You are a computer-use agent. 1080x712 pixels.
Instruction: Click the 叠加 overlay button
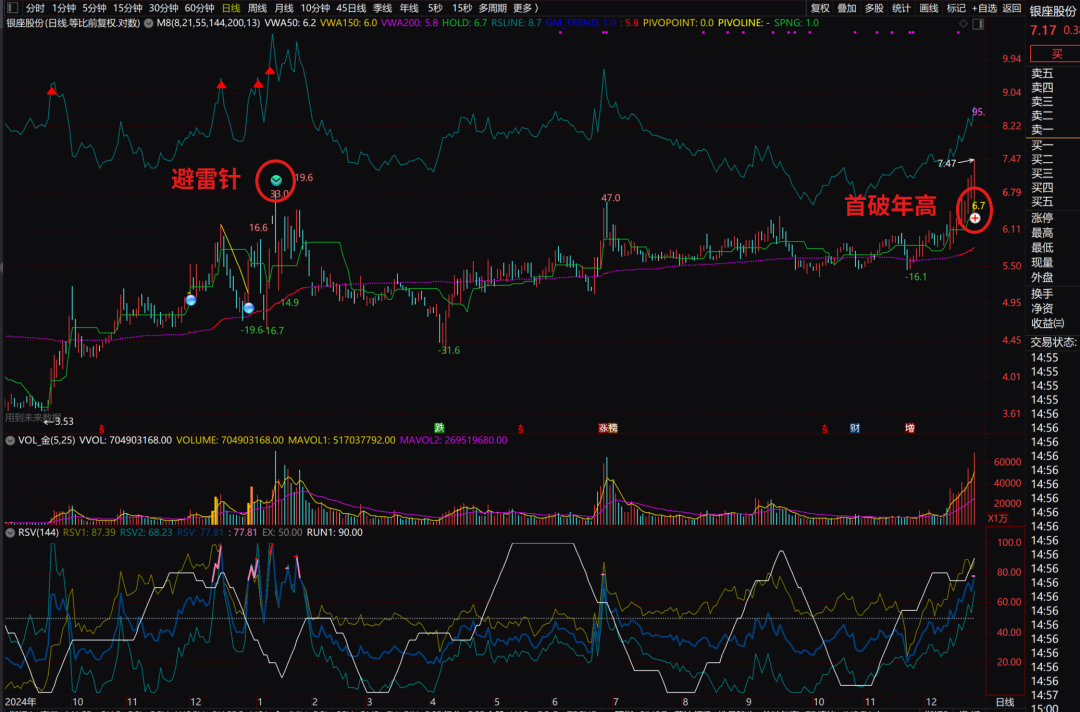coord(847,8)
